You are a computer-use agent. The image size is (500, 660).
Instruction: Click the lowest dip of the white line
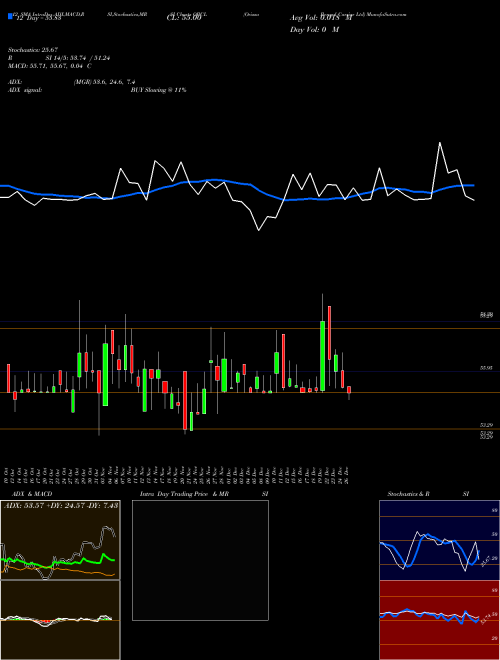[x=258, y=230]
